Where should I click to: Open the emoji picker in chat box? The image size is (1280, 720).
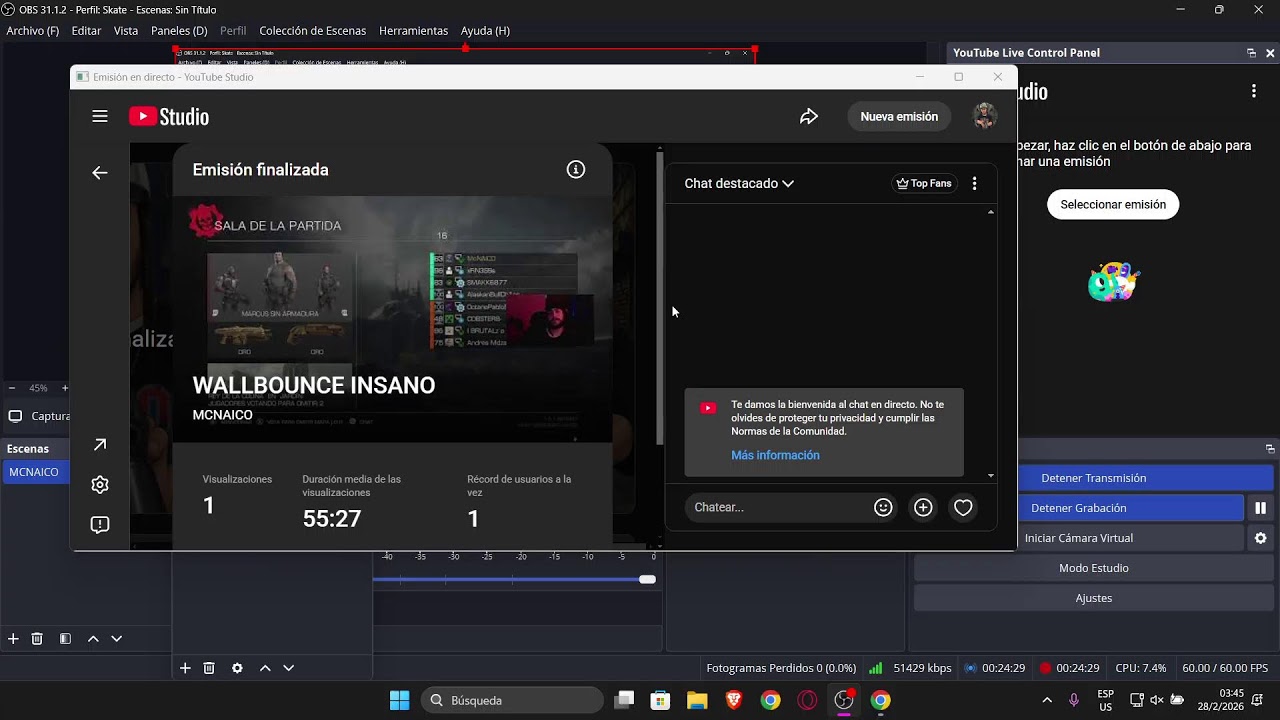[883, 507]
